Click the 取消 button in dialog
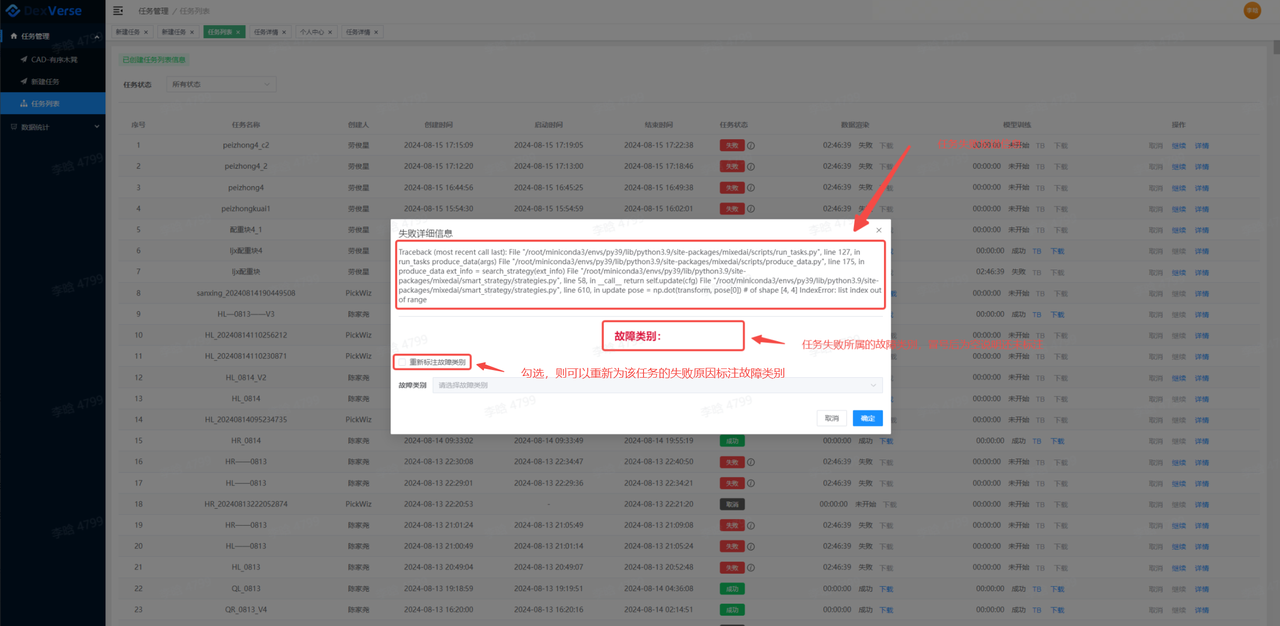 point(832,418)
